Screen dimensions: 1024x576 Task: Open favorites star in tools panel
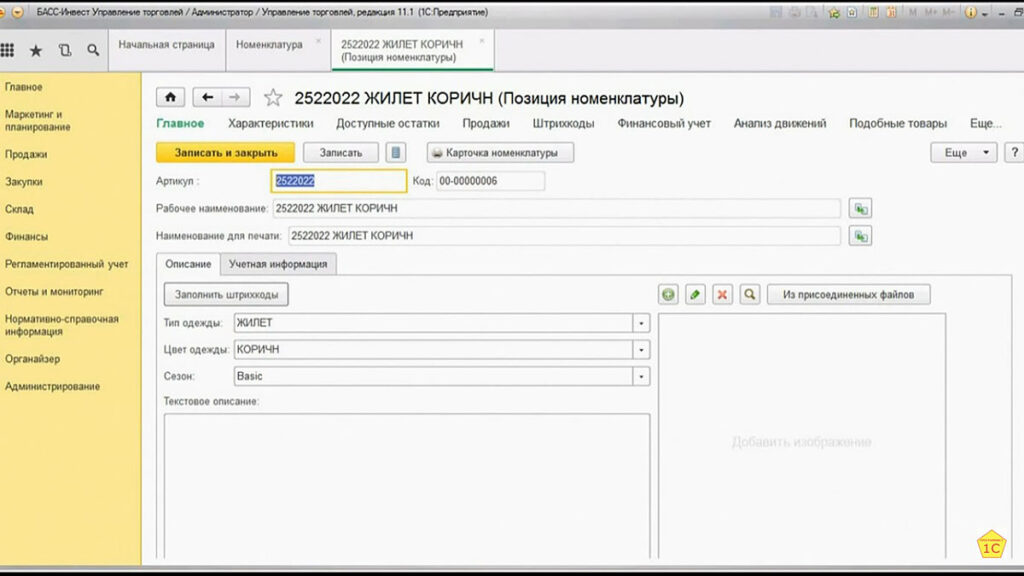pos(36,50)
